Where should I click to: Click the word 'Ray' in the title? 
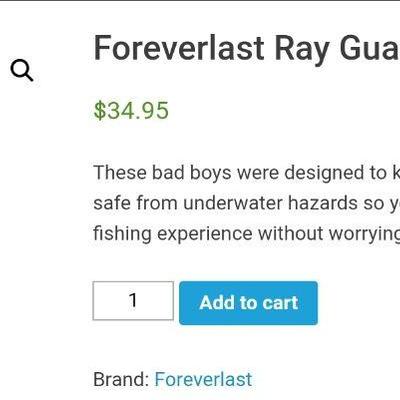(302, 50)
